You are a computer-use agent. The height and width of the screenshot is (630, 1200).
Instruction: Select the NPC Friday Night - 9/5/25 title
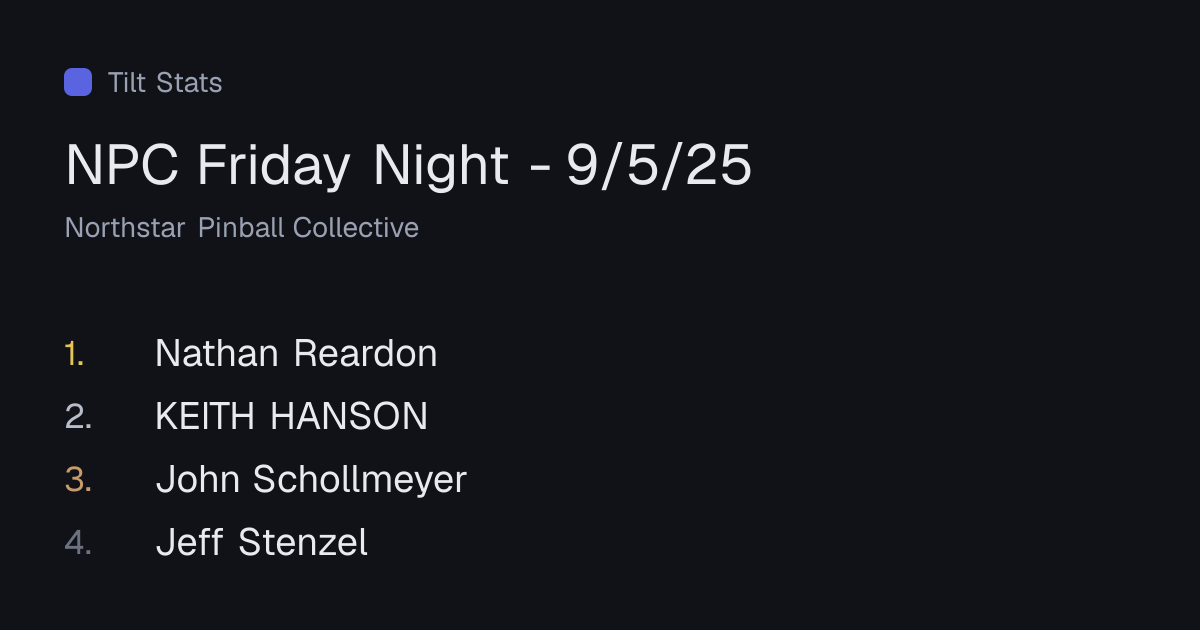pos(408,165)
